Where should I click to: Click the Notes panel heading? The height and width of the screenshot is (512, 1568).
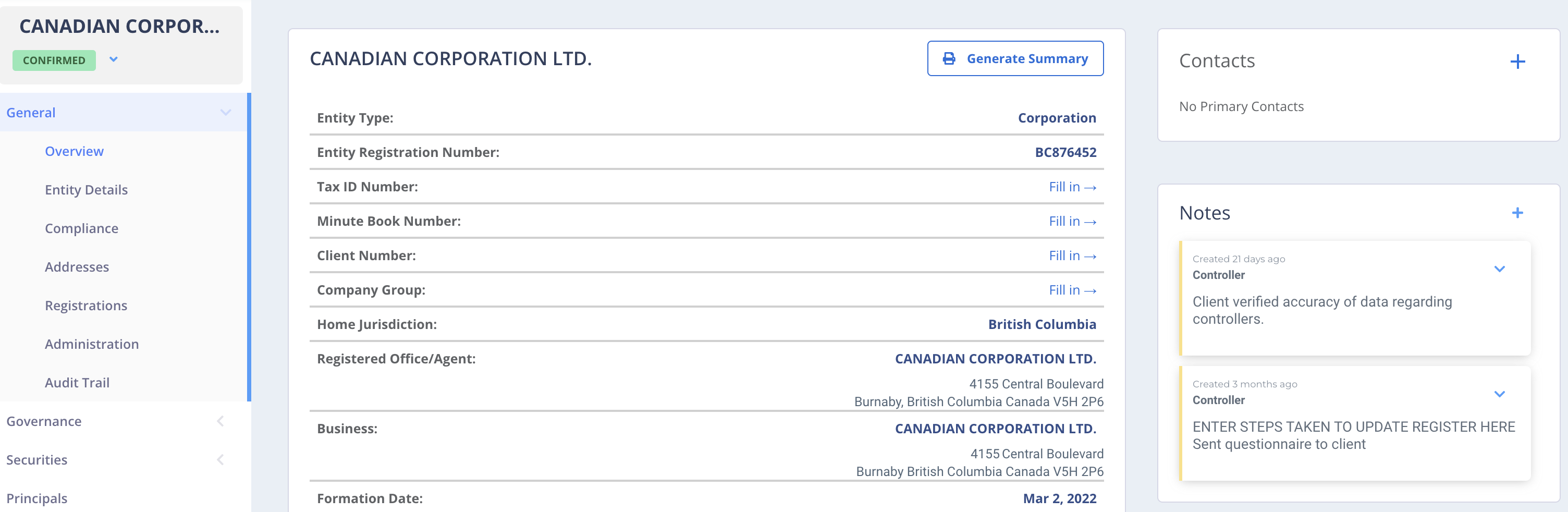click(1204, 213)
